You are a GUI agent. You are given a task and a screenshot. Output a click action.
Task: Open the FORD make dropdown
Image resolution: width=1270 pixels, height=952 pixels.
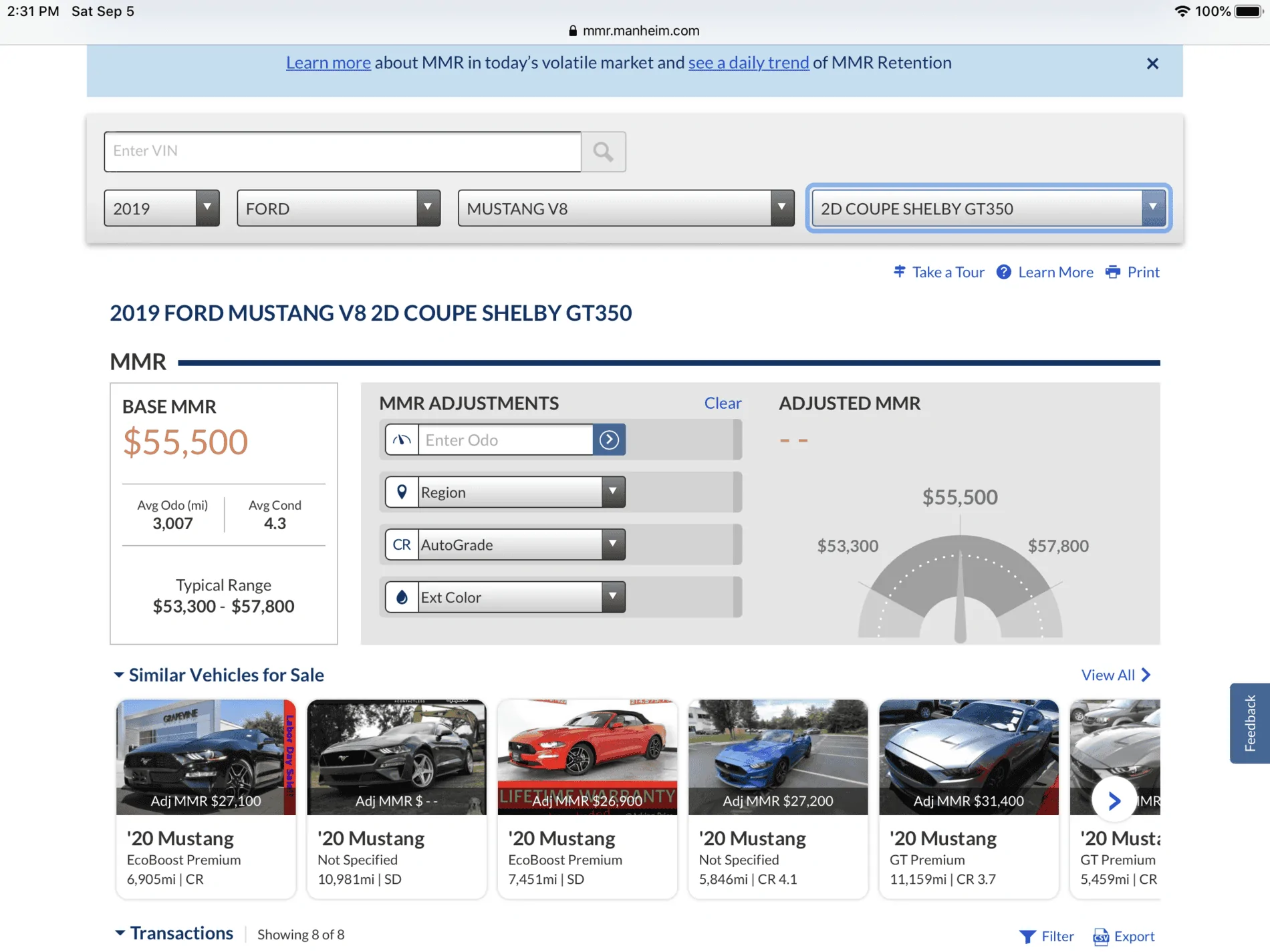pos(338,208)
